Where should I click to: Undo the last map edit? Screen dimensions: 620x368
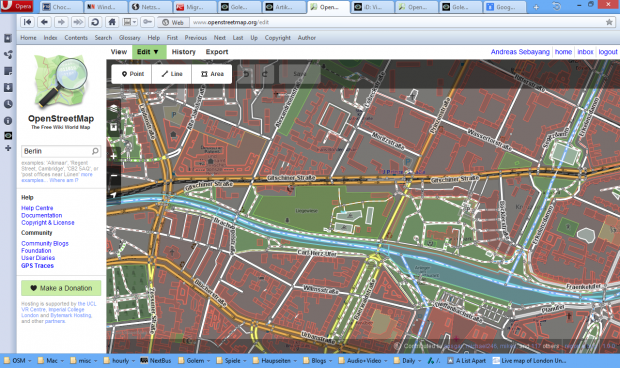coord(246,74)
